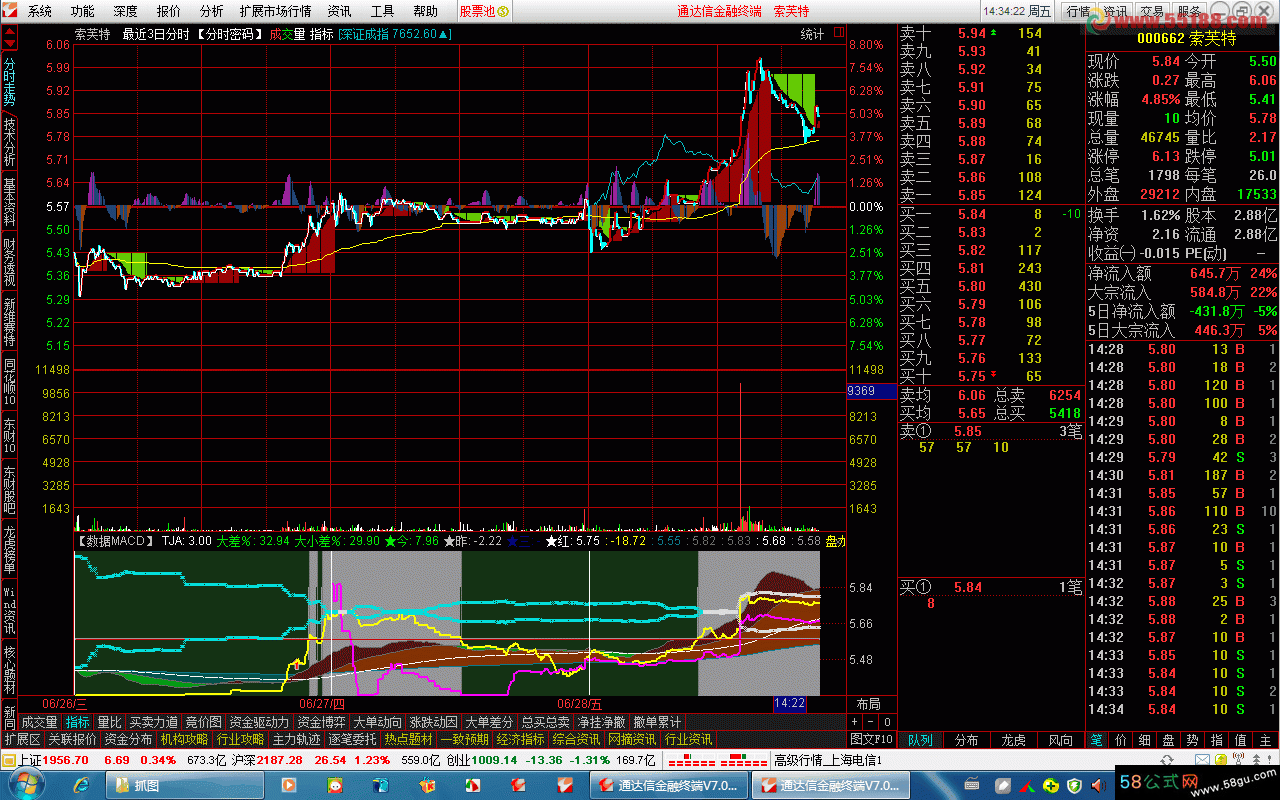The image size is (1280, 800).
Task: Switch to the 大单动向 tab
Action: (377, 722)
